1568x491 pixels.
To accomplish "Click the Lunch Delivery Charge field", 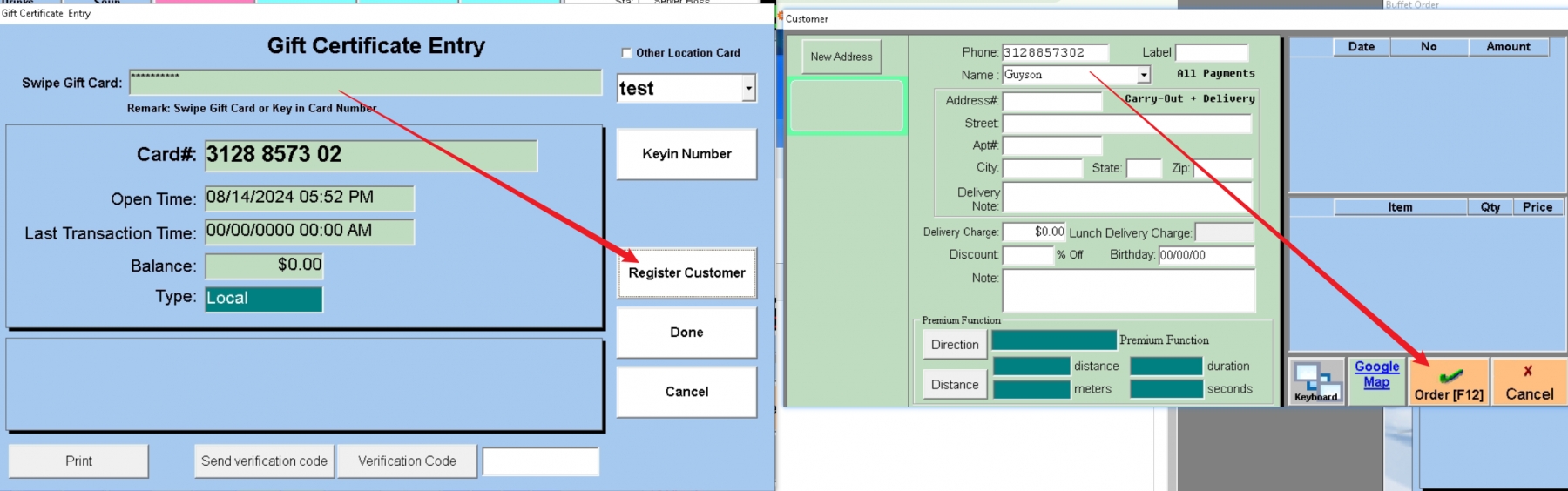I will click(x=1224, y=232).
